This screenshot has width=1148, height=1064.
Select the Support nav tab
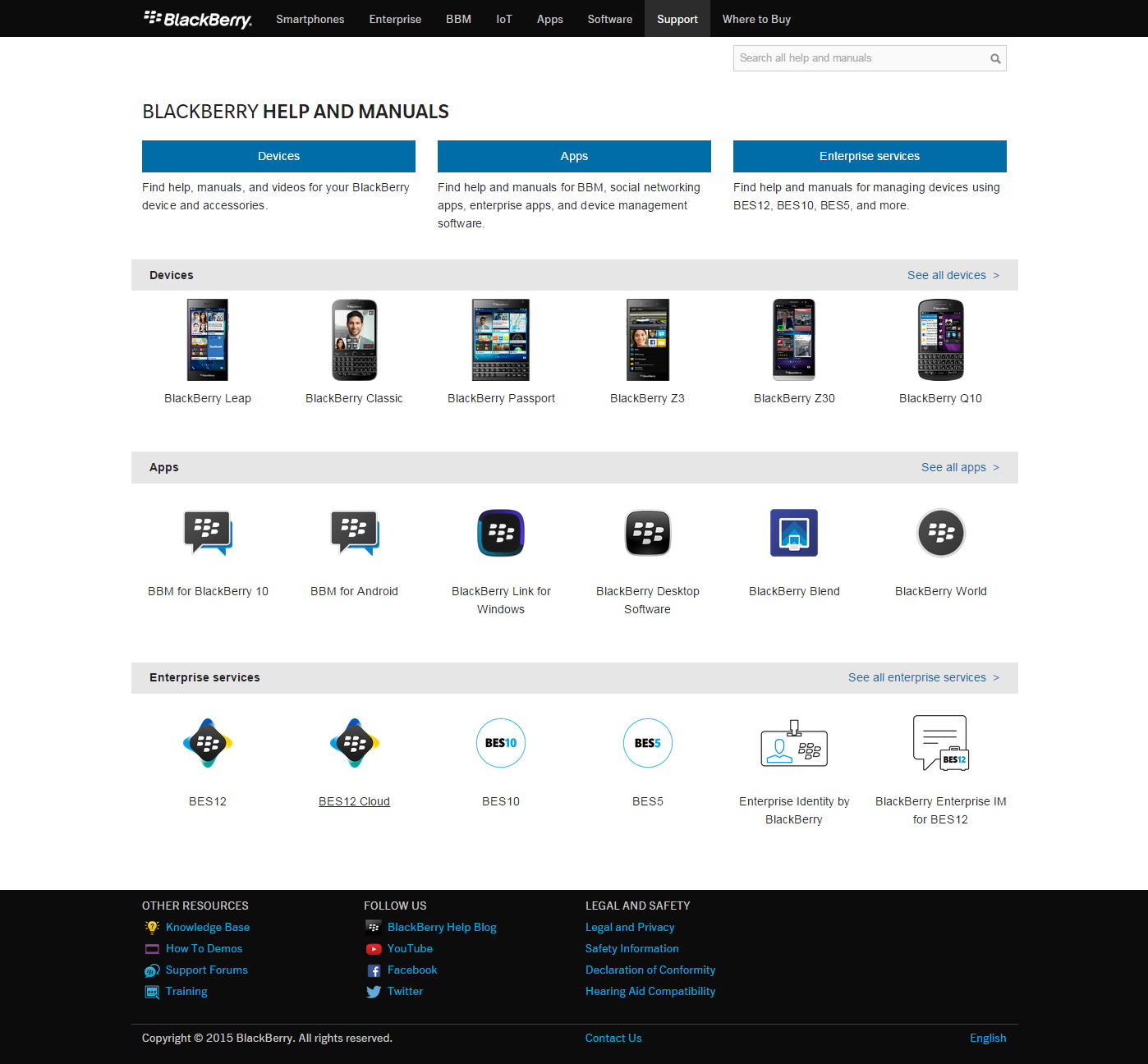tap(677, 19)
